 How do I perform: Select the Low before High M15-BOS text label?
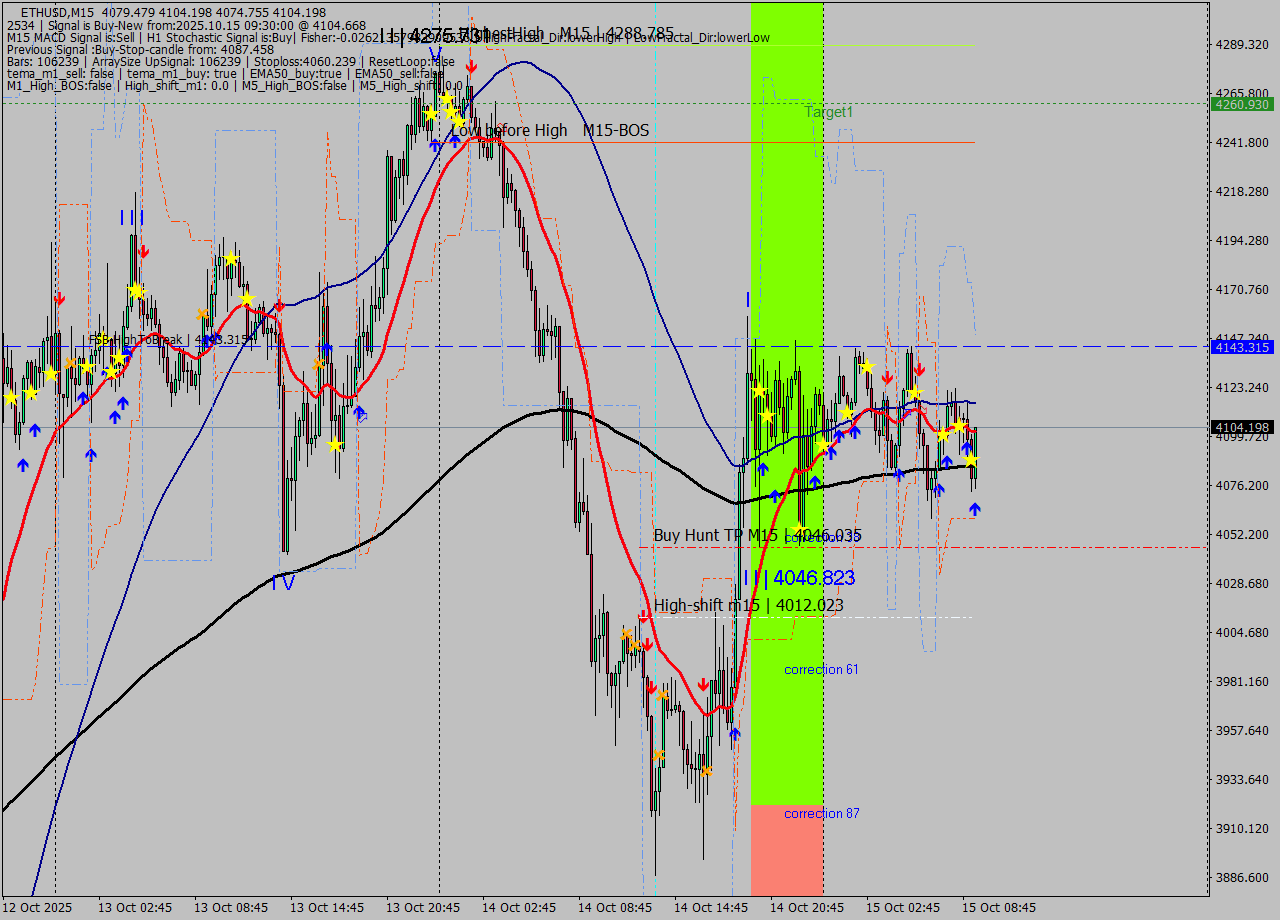tap(549, 130)
